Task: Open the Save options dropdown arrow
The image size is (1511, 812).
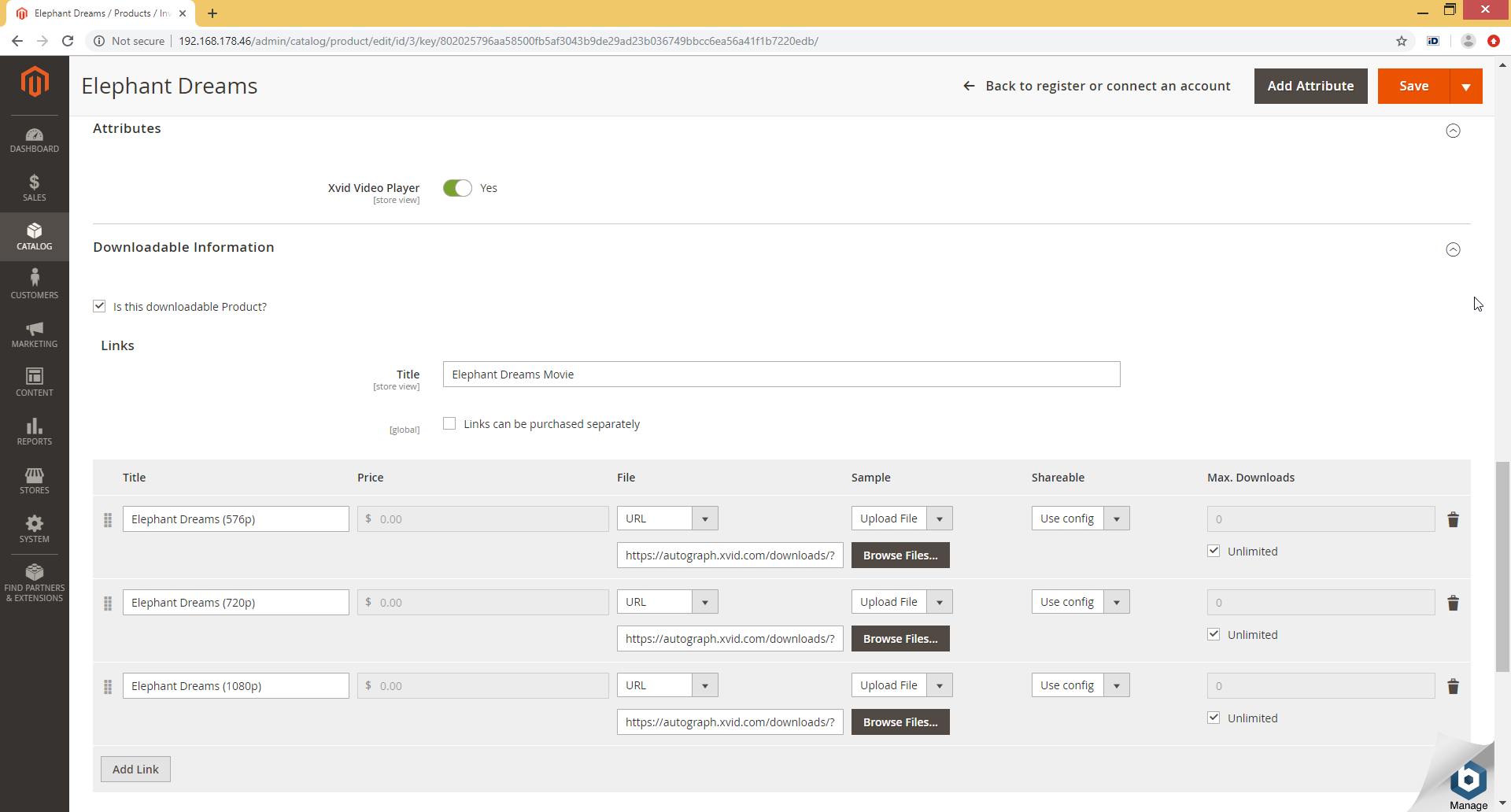Action: [x=1466, y=87]
